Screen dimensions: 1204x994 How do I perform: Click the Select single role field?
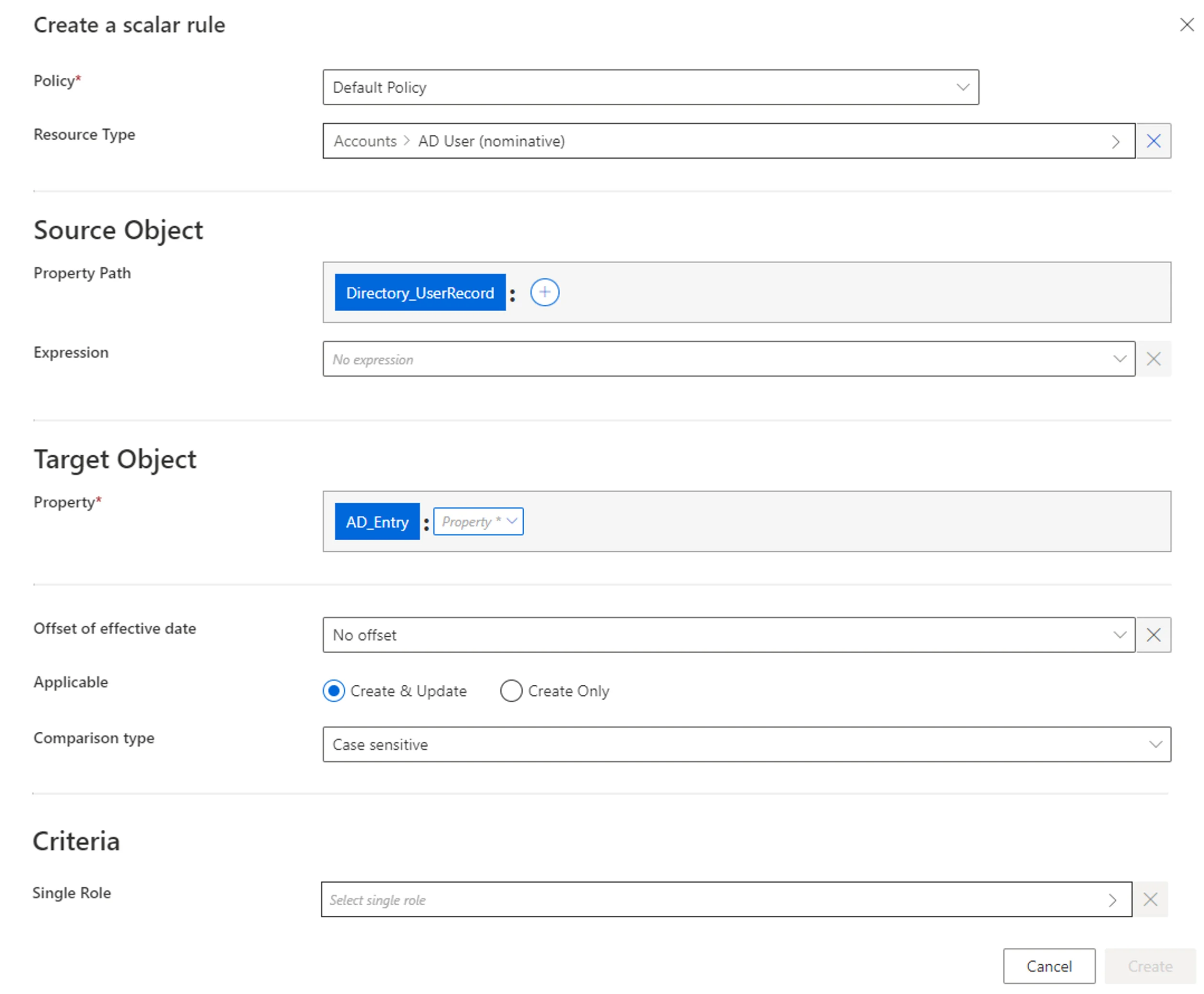(726, 899)
